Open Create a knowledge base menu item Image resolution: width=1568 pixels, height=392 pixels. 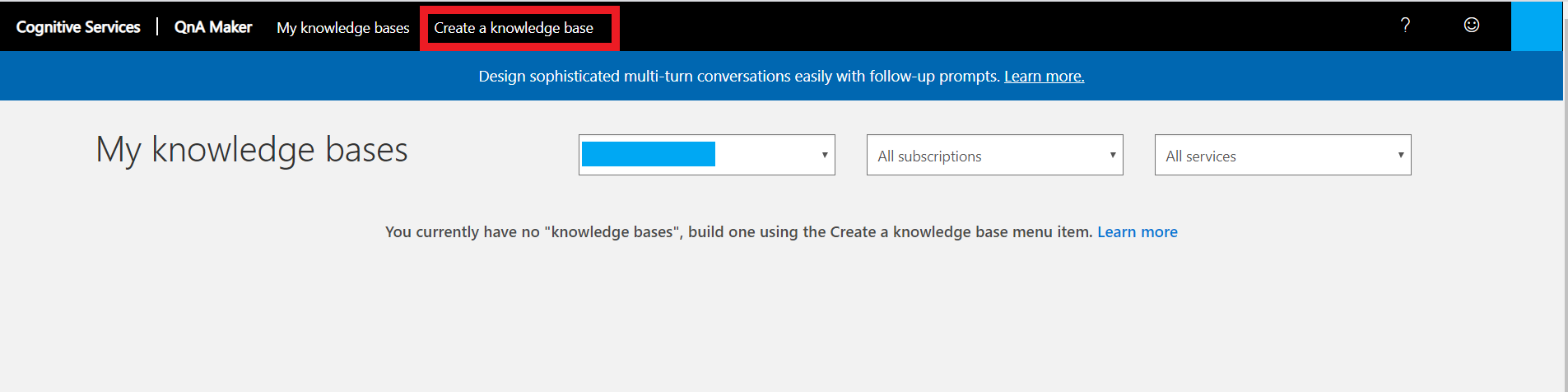[x=514, y=28]
